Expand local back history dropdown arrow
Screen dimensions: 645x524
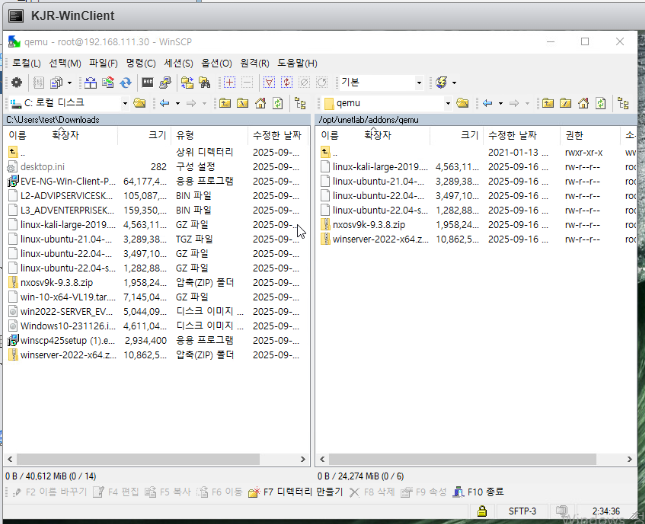point(178,103)
